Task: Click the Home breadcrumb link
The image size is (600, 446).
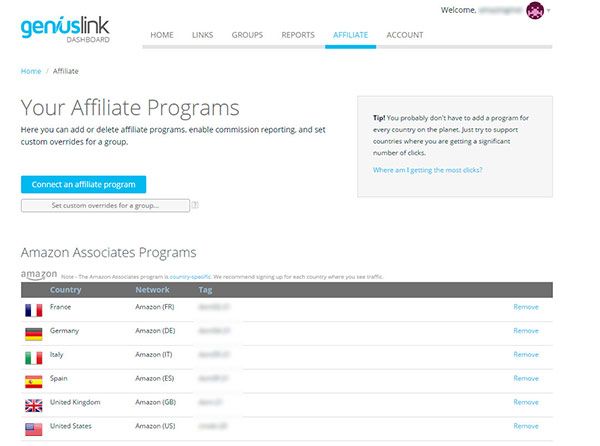Action: click(31, 71)
